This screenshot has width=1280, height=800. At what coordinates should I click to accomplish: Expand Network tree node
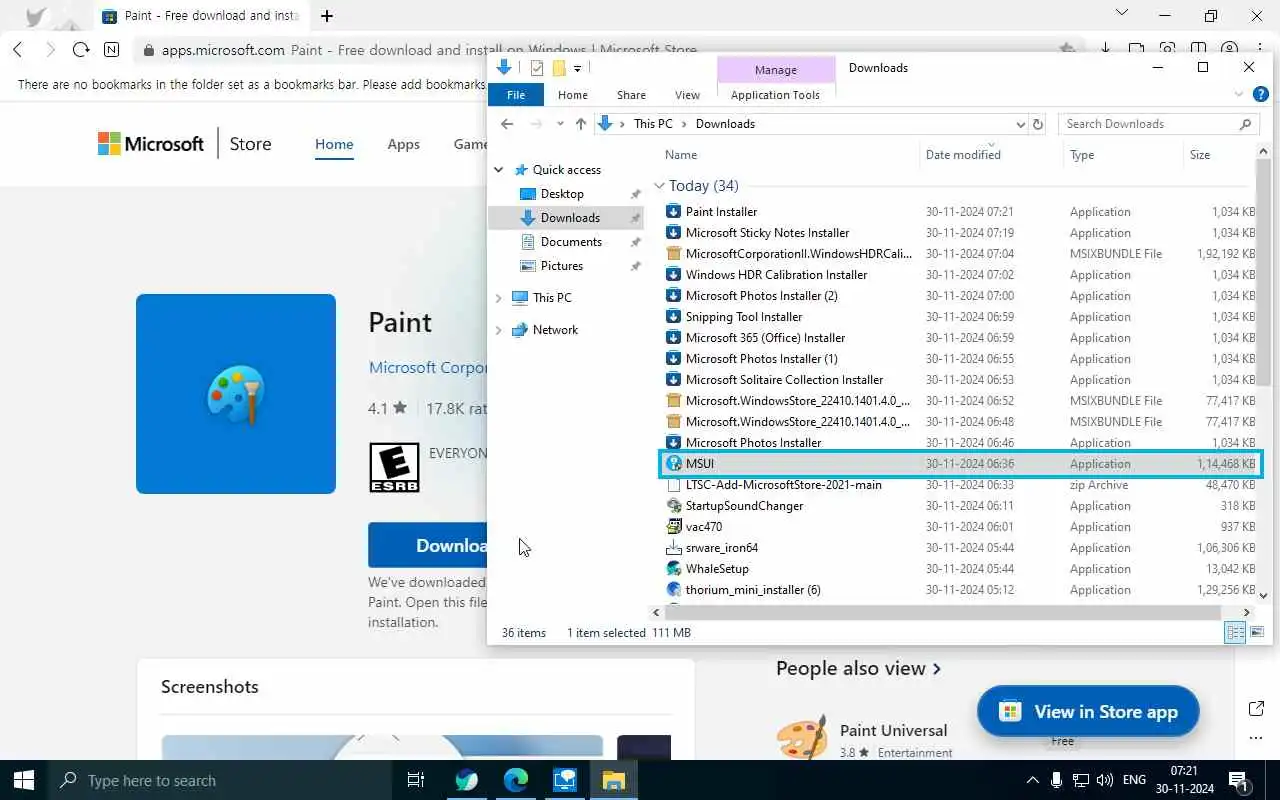point(499,330)
